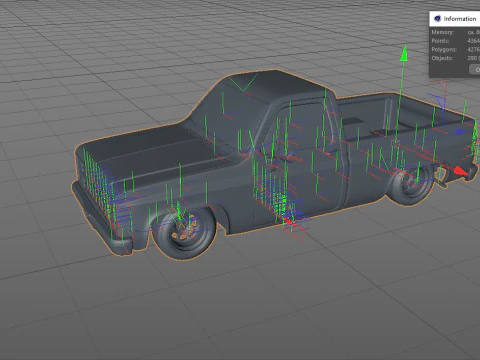Click the red X-axis arrow handle
Screen dimensions: 480x360
[x=461, y=171]
